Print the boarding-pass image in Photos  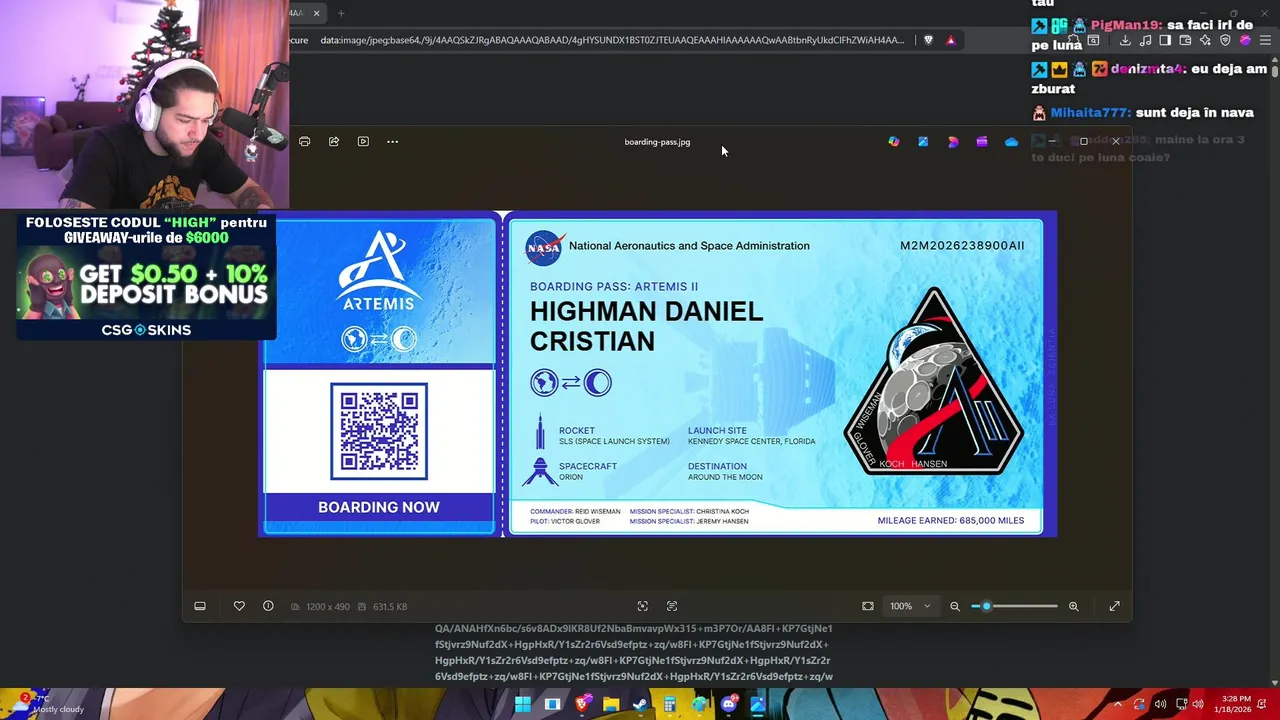click(305, 142)
